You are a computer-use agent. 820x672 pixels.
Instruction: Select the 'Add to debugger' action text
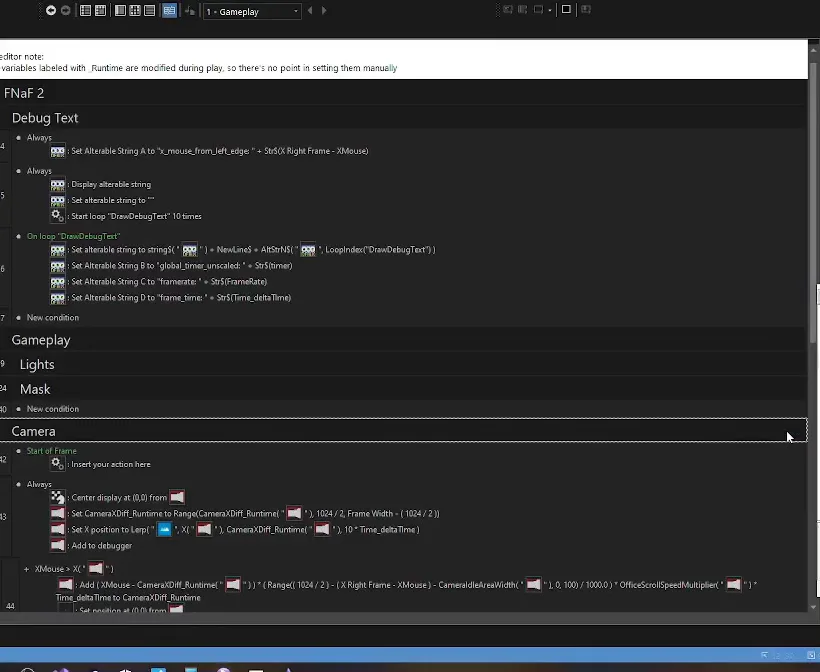pyautogui.click(x=101, y=545)
